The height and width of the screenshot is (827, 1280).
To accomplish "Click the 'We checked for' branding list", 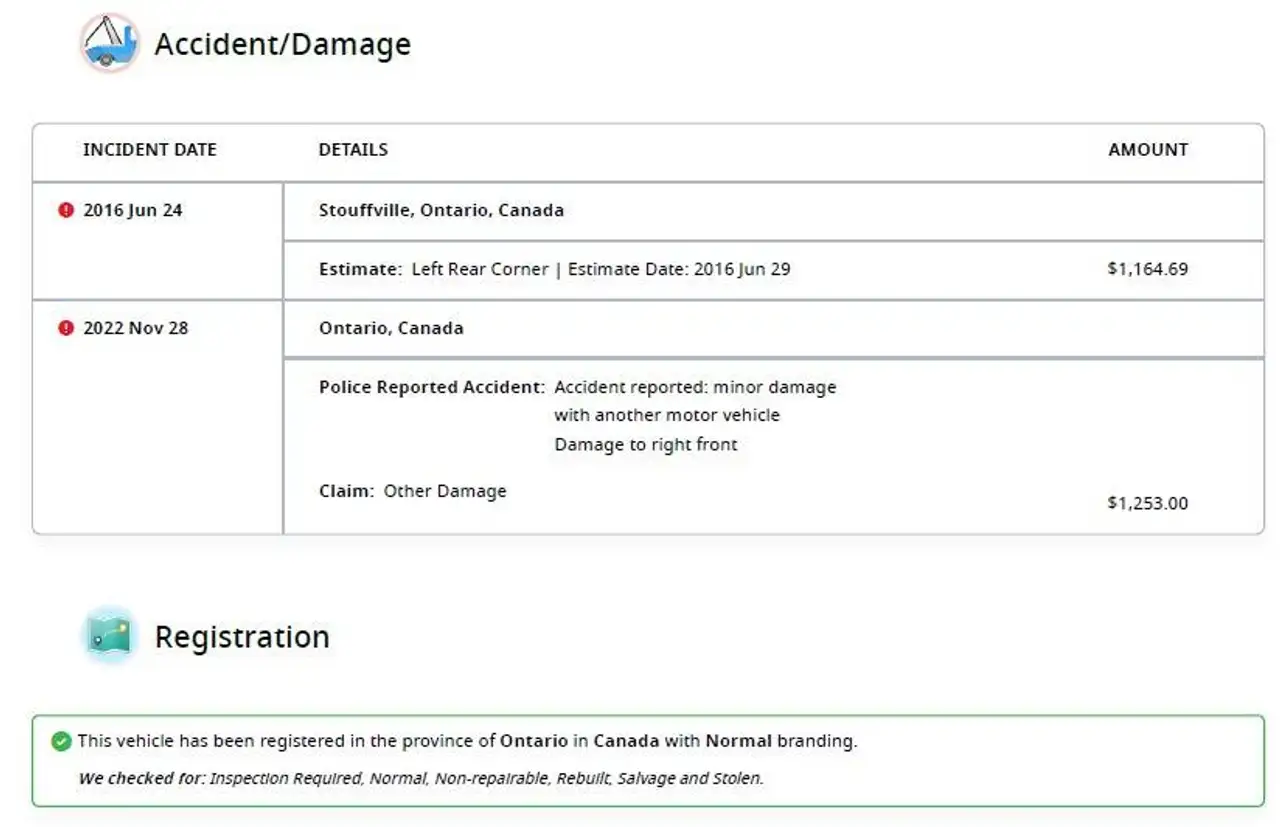I will 421,778.
